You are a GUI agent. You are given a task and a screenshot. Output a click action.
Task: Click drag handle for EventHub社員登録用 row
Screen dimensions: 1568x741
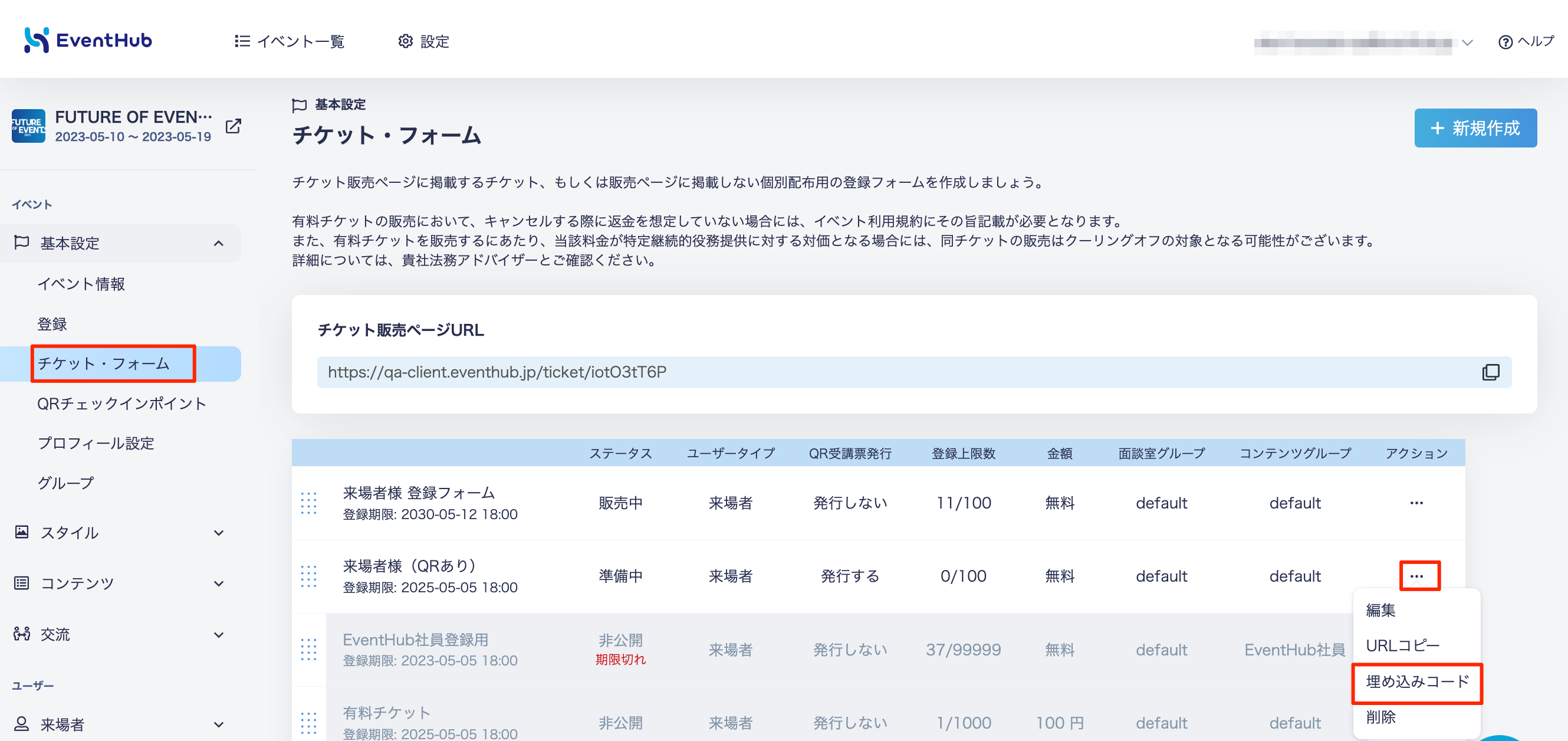click(x=308, y=650)
